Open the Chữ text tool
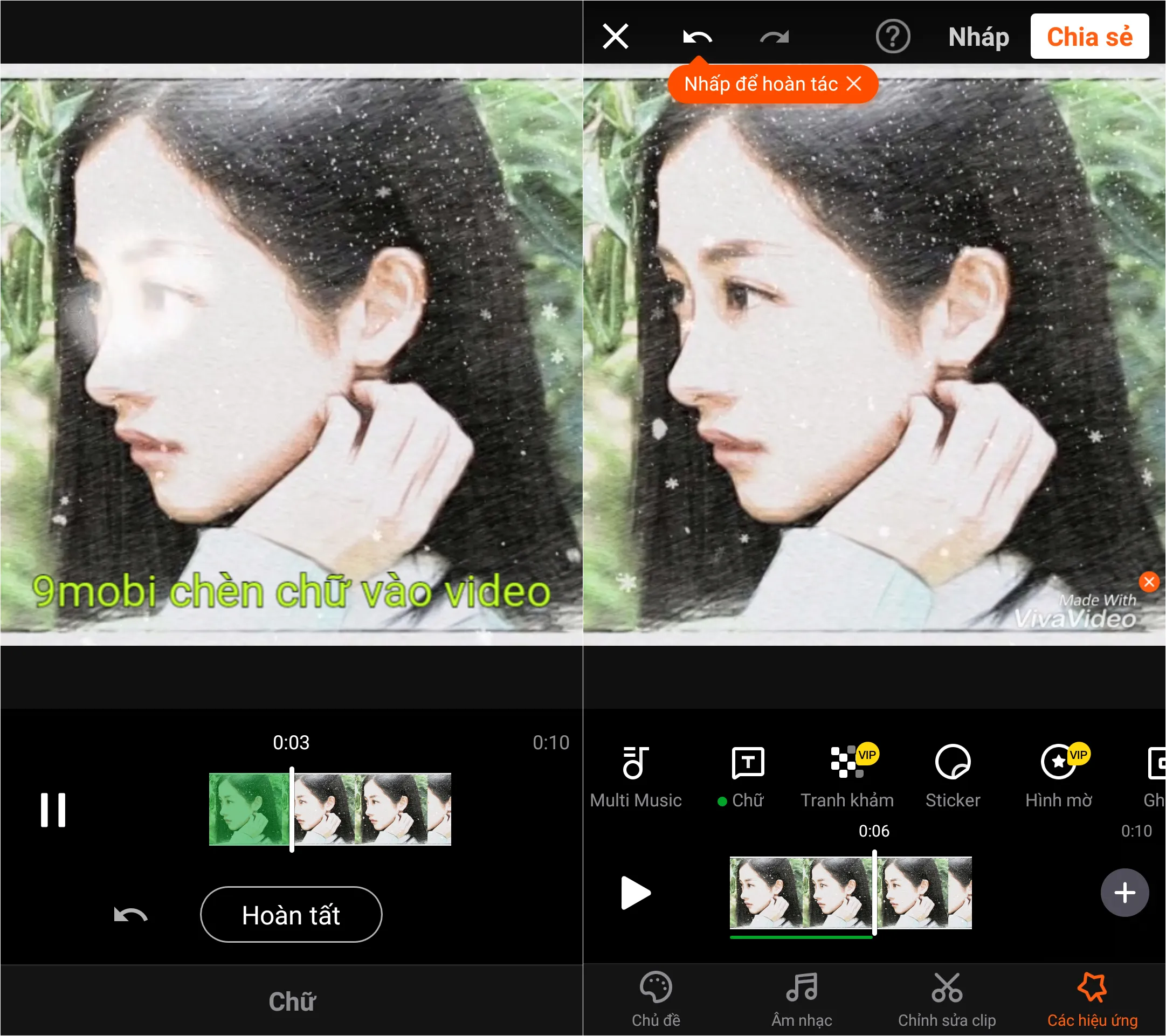The width and height of the screenshot is (1166, 1036). coord(747,777)
